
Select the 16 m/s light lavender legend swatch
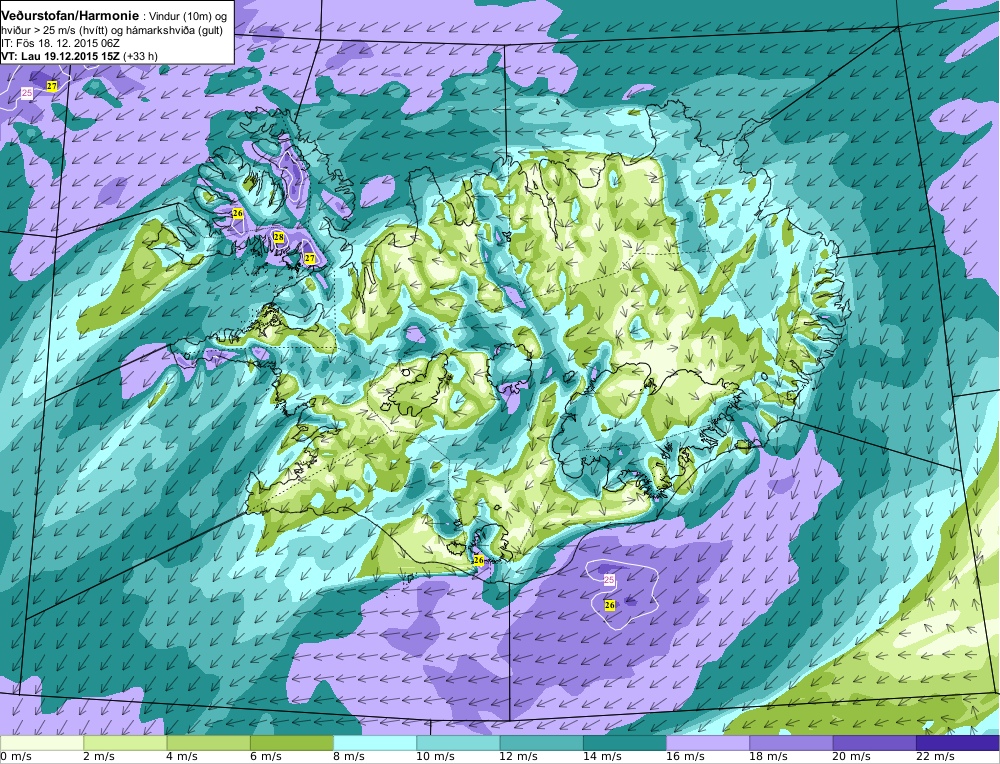coord(708,743)
